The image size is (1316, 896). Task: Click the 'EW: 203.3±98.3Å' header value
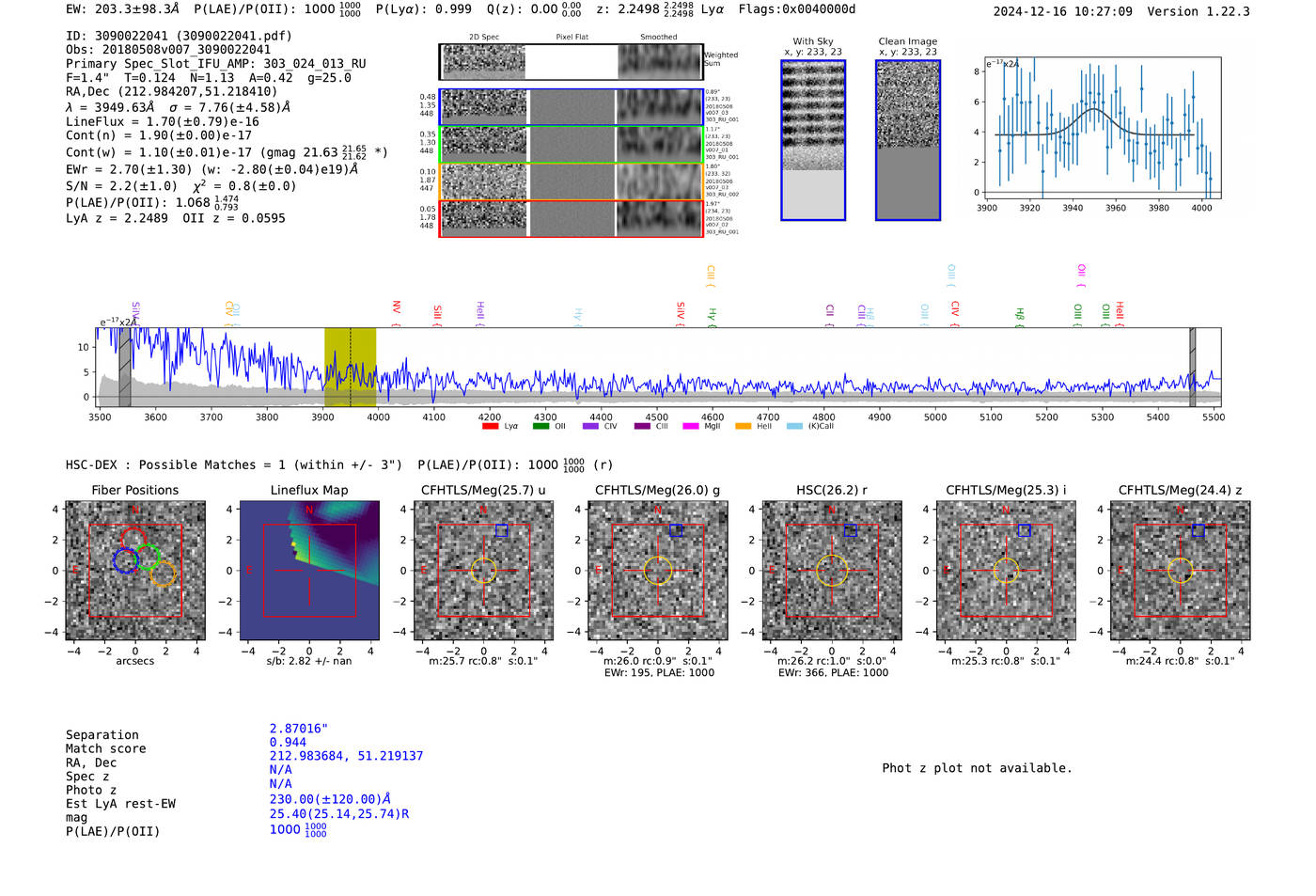coord(122,9)
